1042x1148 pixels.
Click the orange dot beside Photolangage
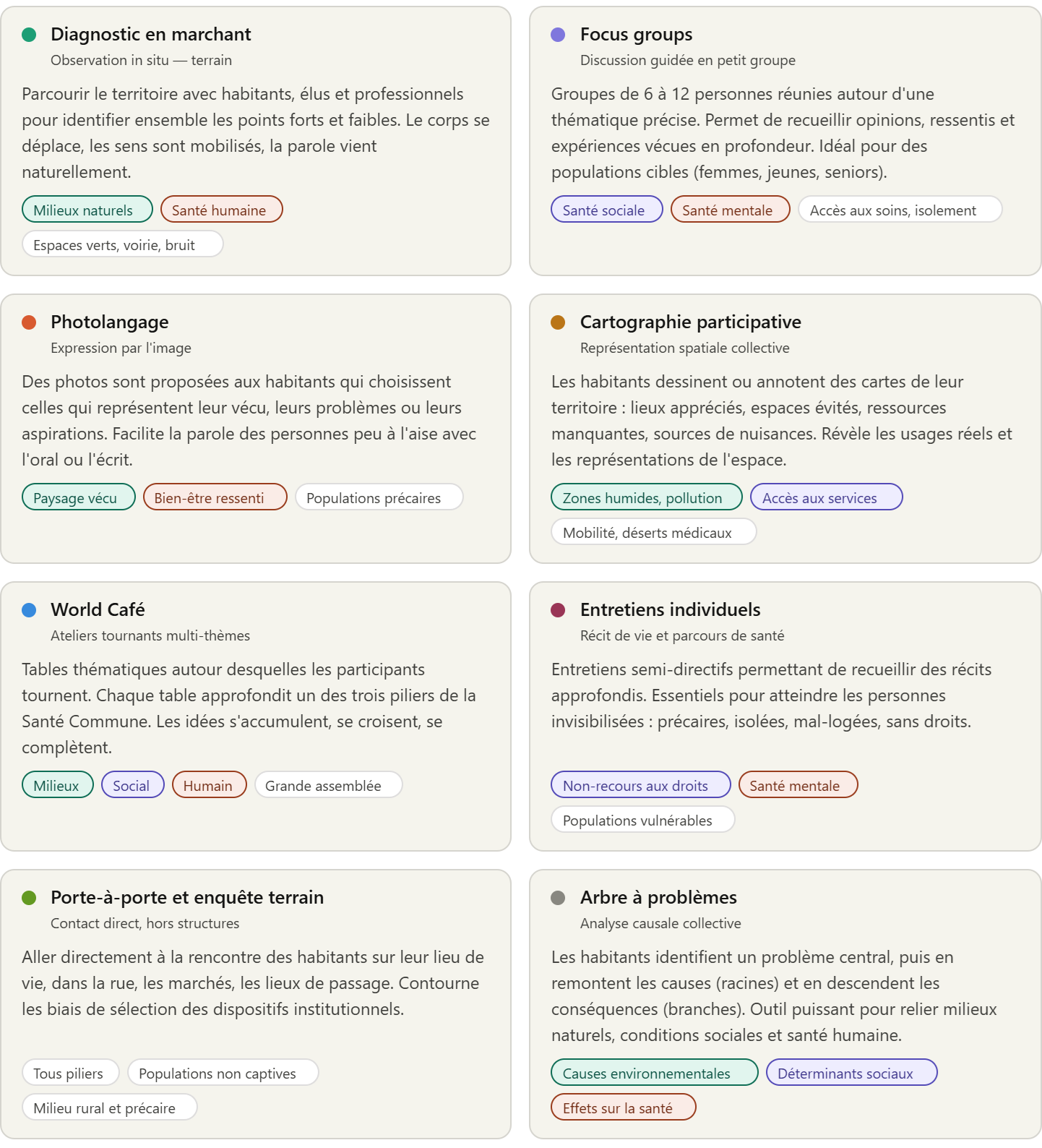[29, 322]
